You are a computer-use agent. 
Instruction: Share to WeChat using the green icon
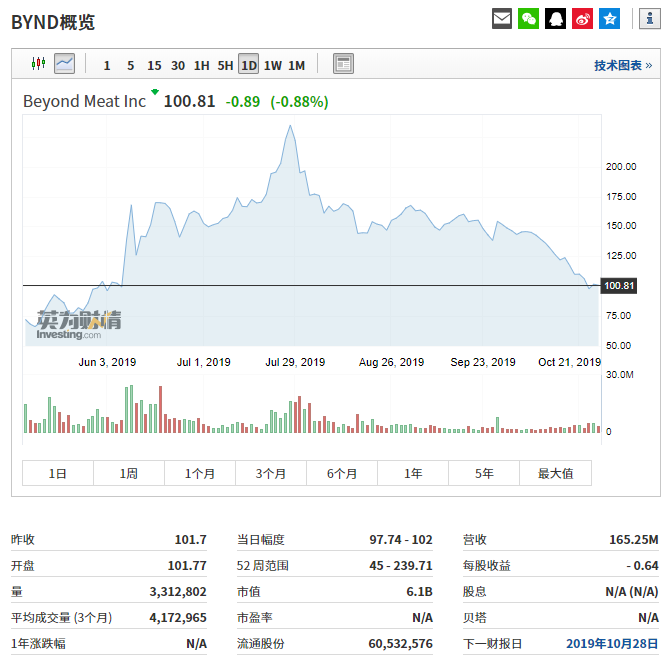[x=529, y=19]
